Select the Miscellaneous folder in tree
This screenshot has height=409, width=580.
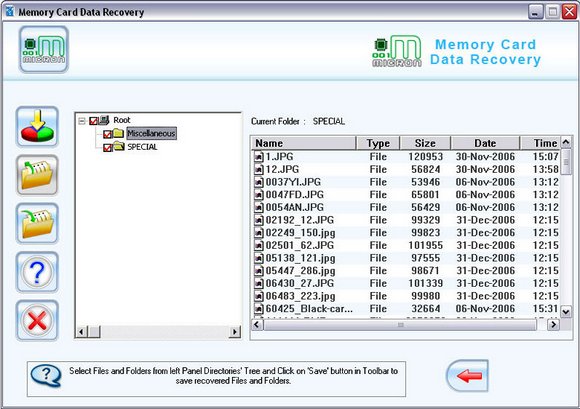point(151,133)
